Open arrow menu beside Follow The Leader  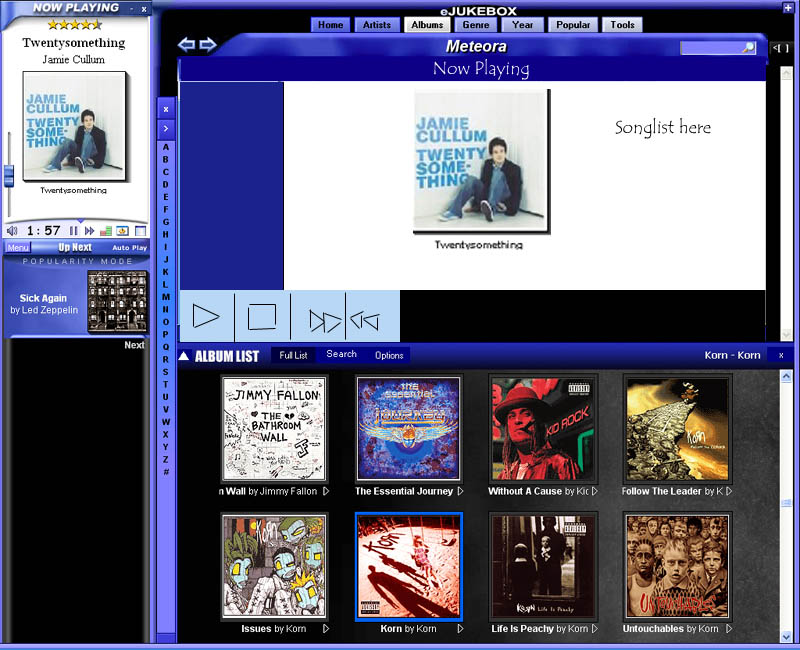point(729,491)
